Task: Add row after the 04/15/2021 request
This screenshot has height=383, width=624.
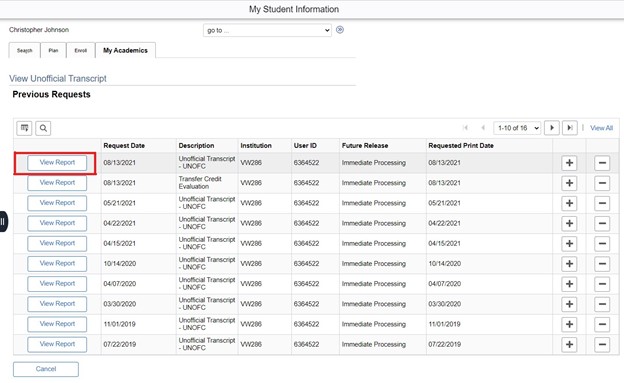Action: [x=569, y=244]
